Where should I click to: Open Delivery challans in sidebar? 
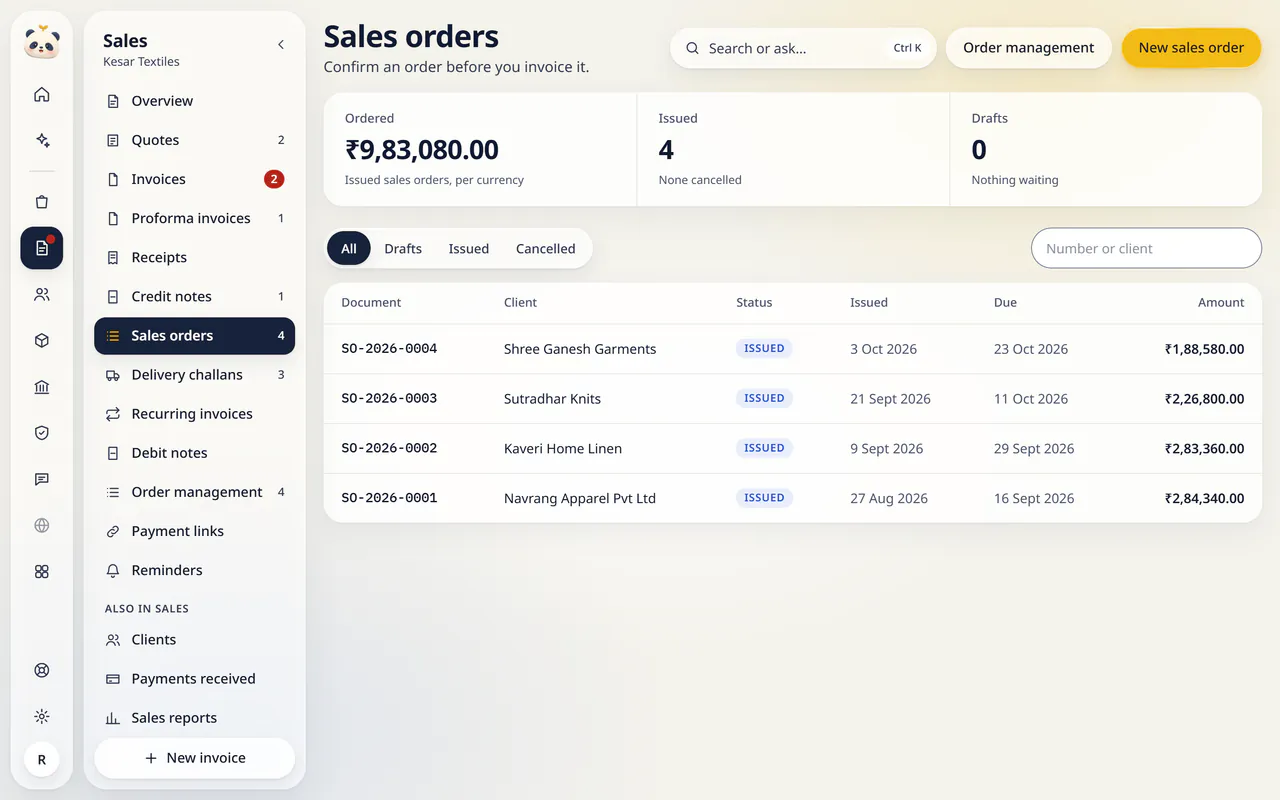pyautogui.click(x=194, y=374)
